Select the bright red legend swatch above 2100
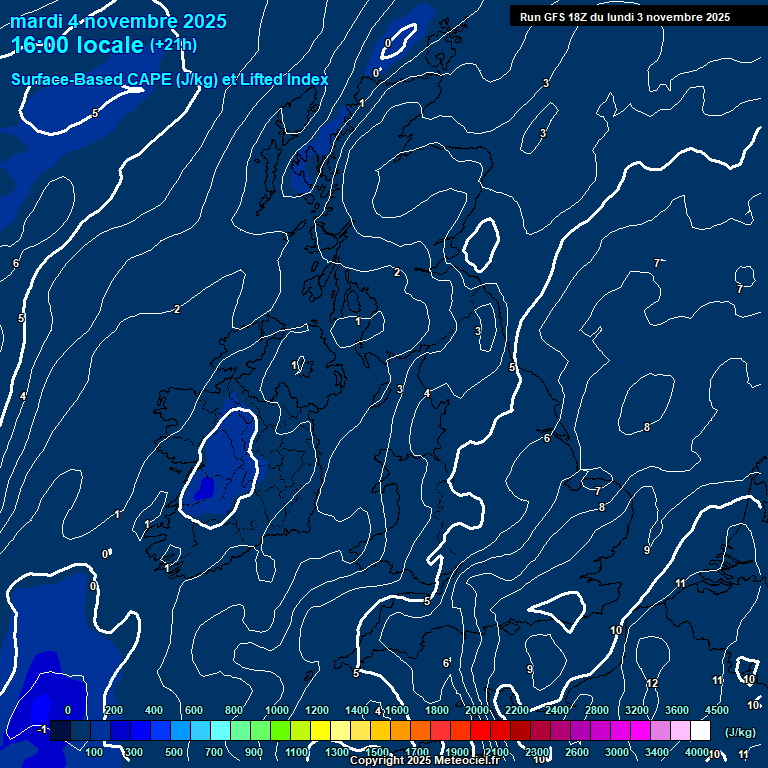Viewport: 768px width, 768px height. pos(480,730)
